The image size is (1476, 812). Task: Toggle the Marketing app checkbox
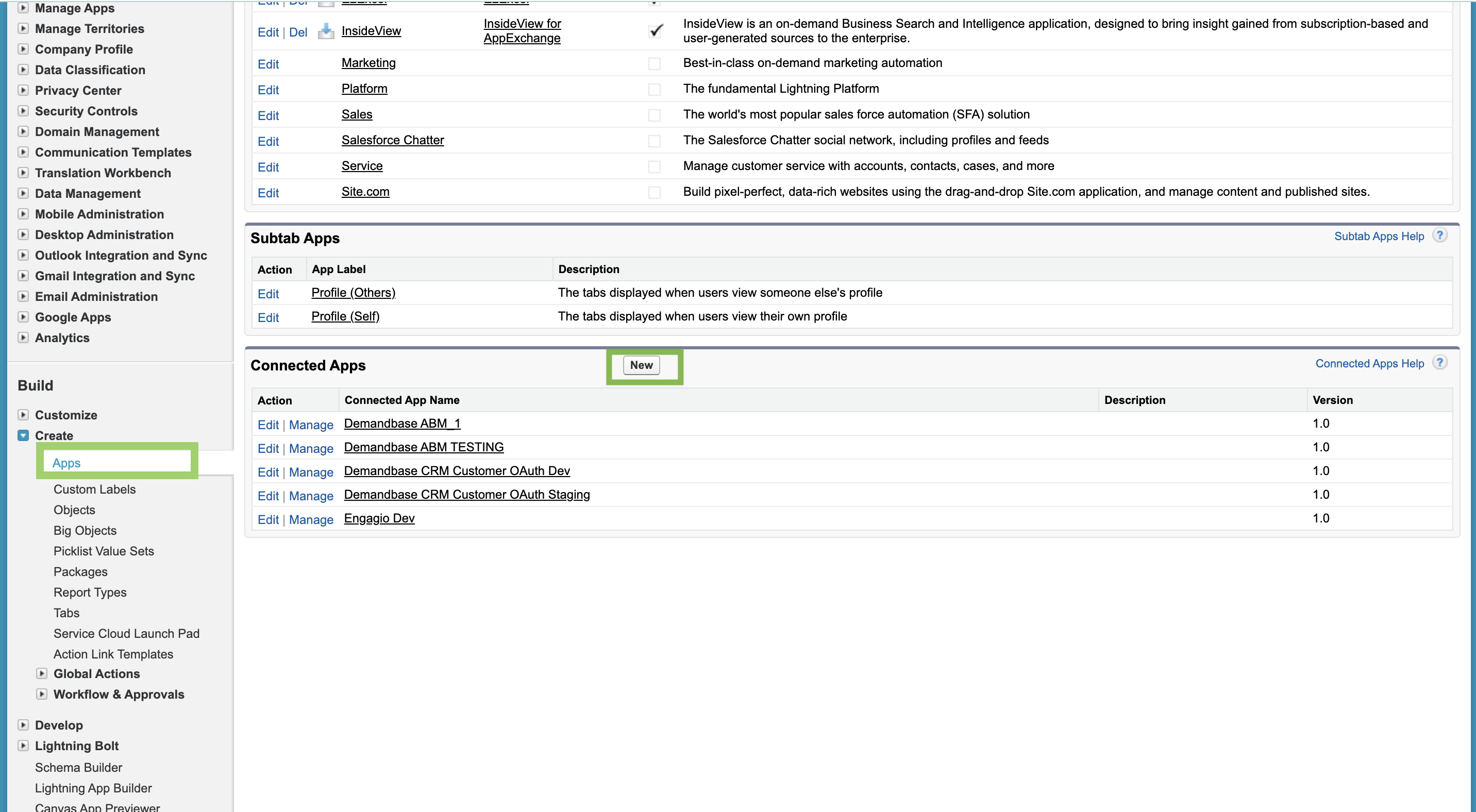coord(654,63)
